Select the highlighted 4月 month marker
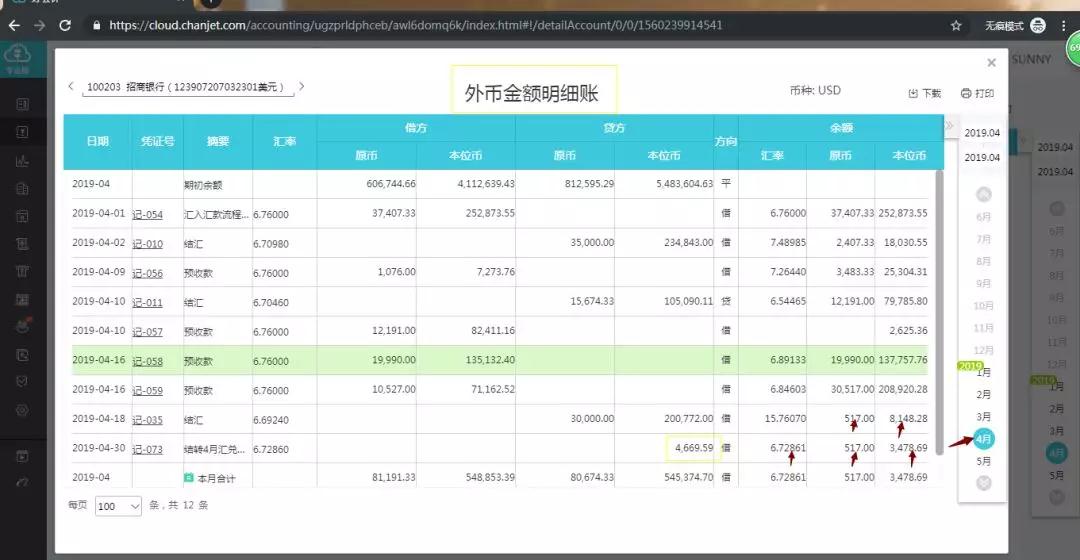Image resolution: width=1080 pixels, height=560 pixels. [x=984, y=439]
